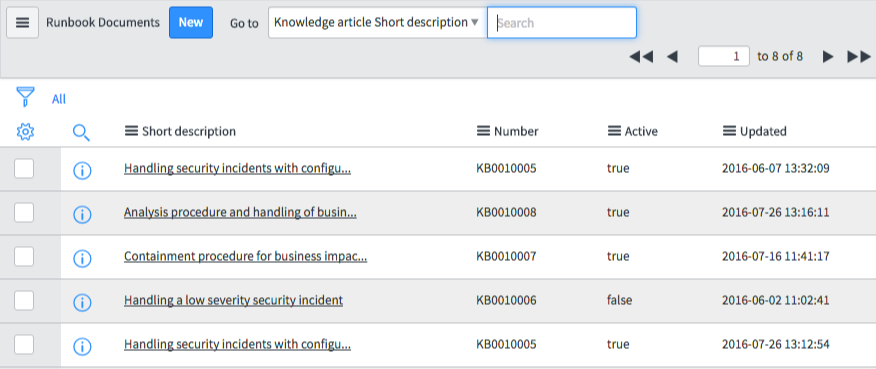
Task: Go to the previous page arrow
Action: point(673,56)
